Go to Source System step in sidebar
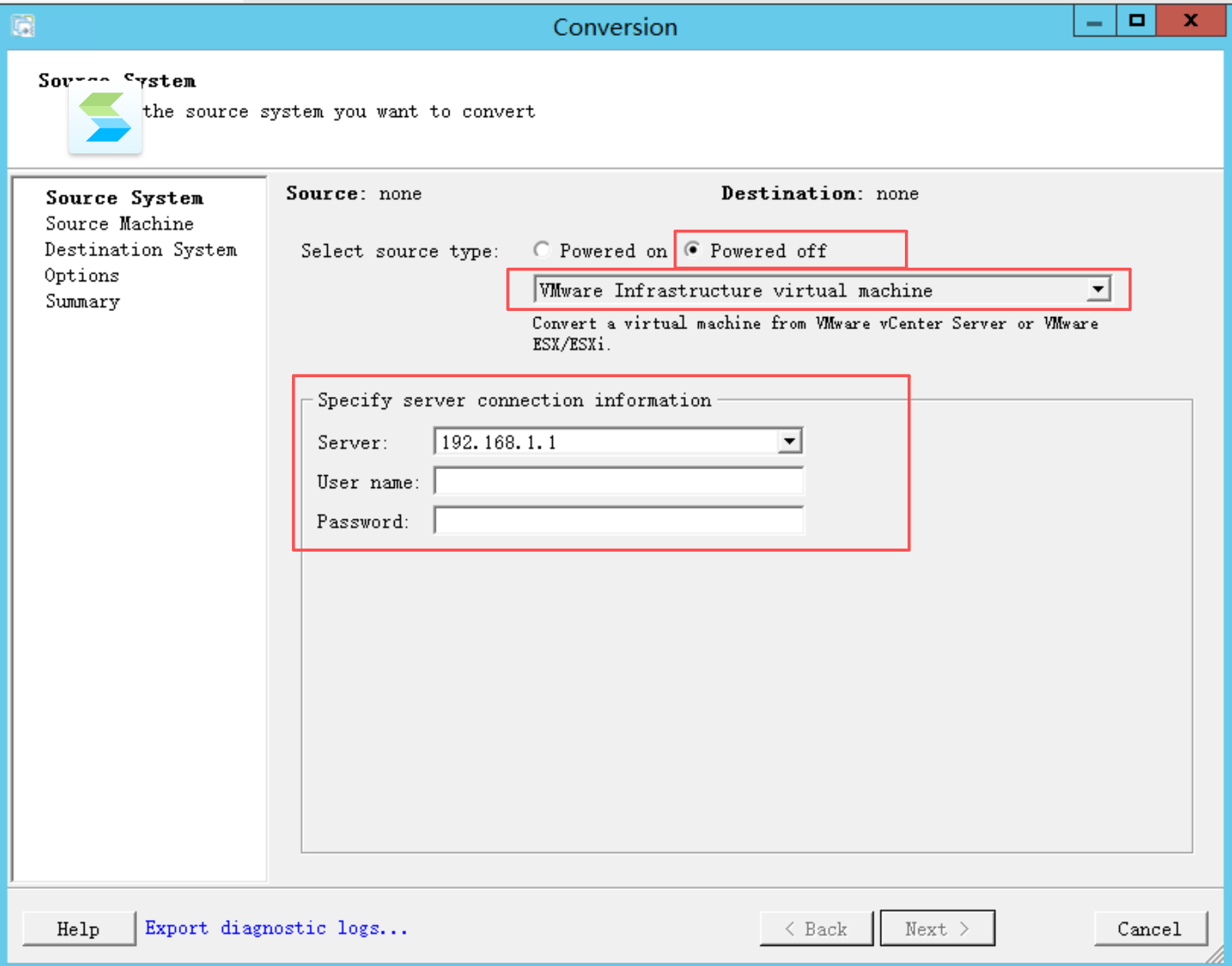This screenshot has height=966, width=1232. tap(124, 197)
